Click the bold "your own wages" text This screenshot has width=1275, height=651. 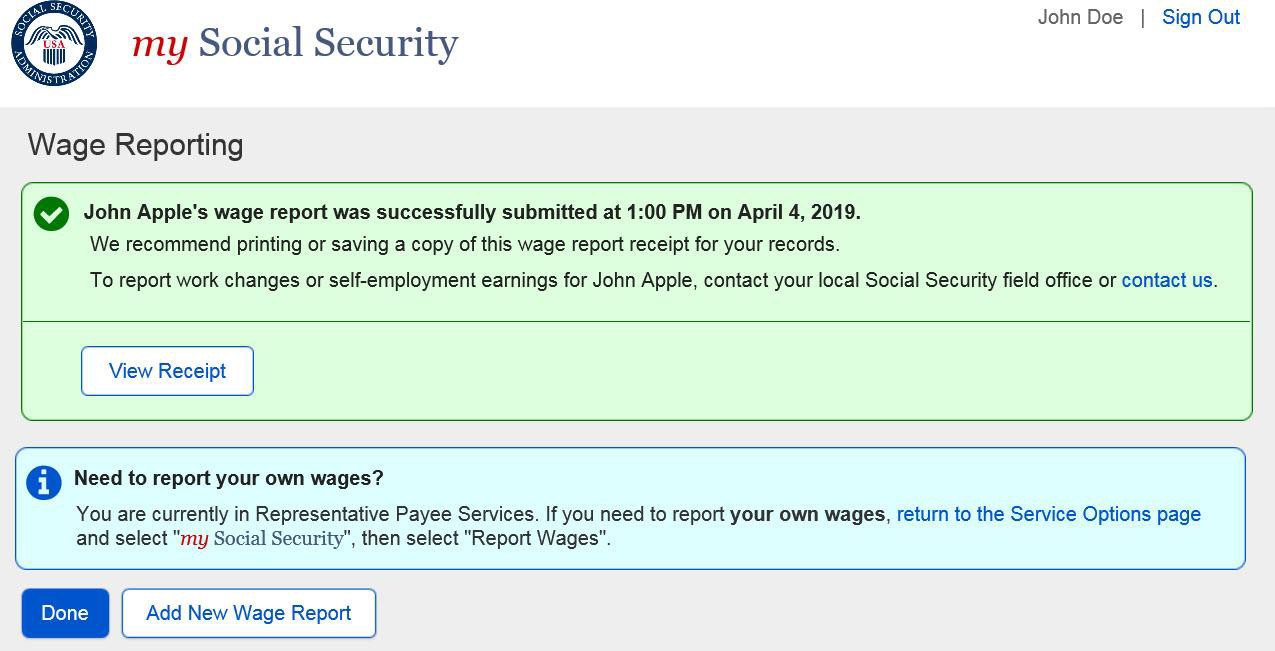[x=807, y=514]
